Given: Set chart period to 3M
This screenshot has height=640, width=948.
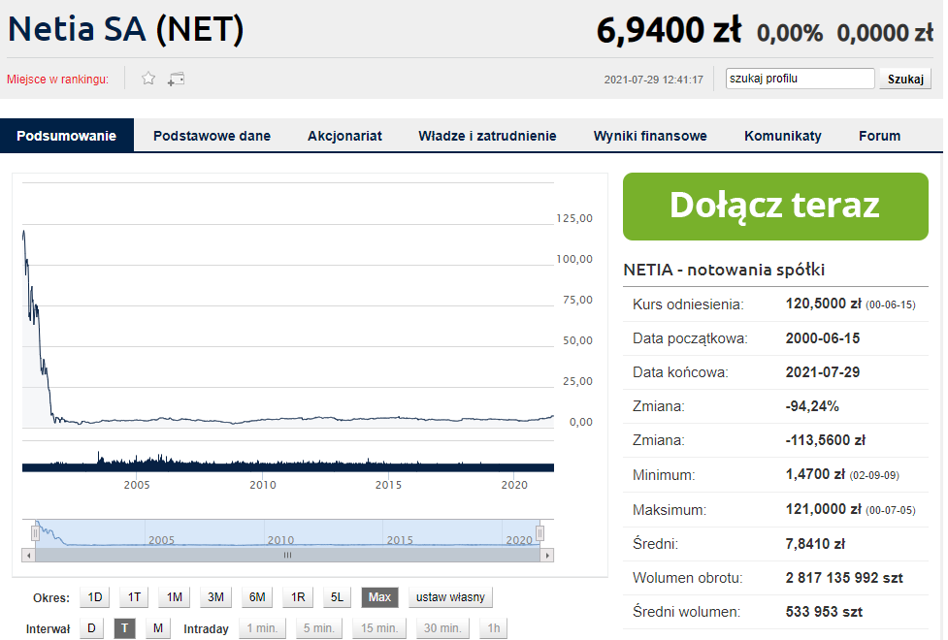Looking at the screenshot, I should point(216,597).
